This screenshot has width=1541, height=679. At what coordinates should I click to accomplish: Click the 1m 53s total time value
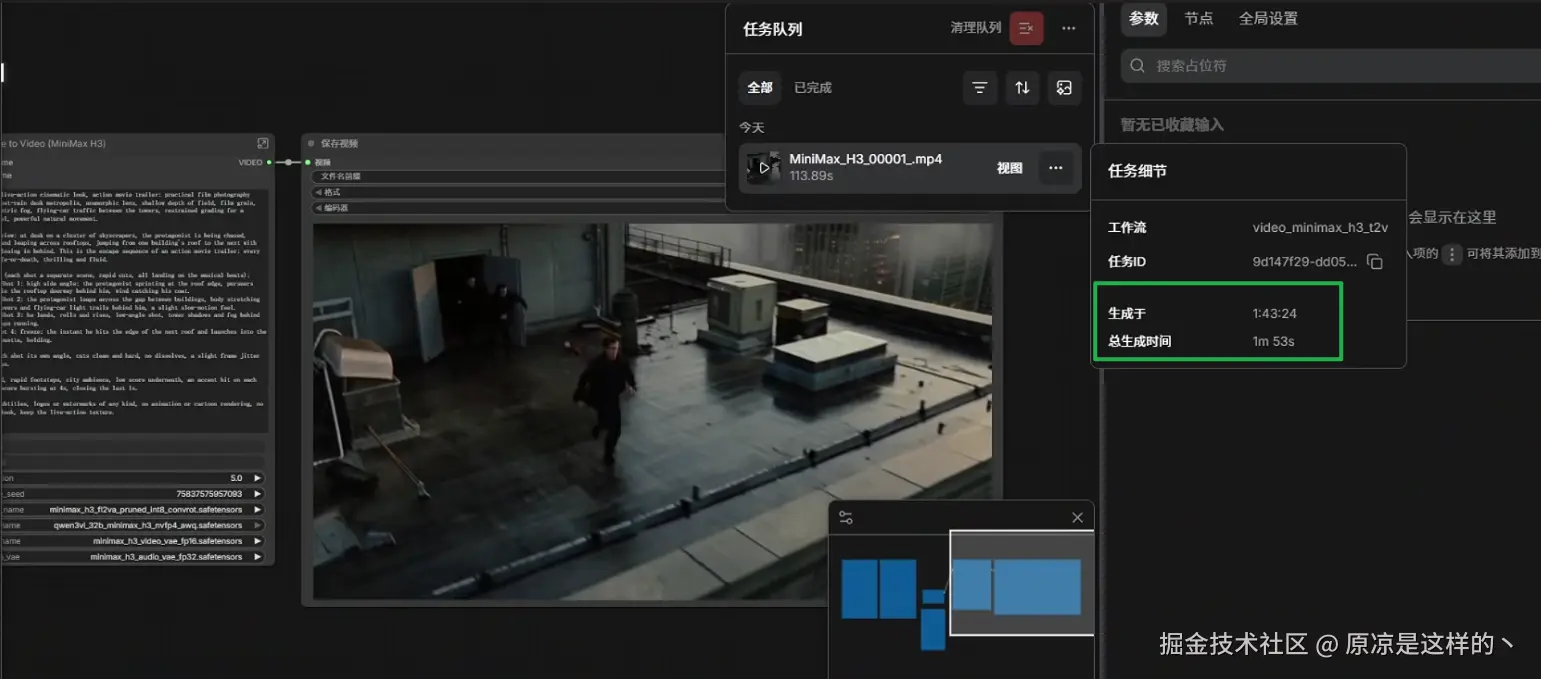(x=1273, y=342)
